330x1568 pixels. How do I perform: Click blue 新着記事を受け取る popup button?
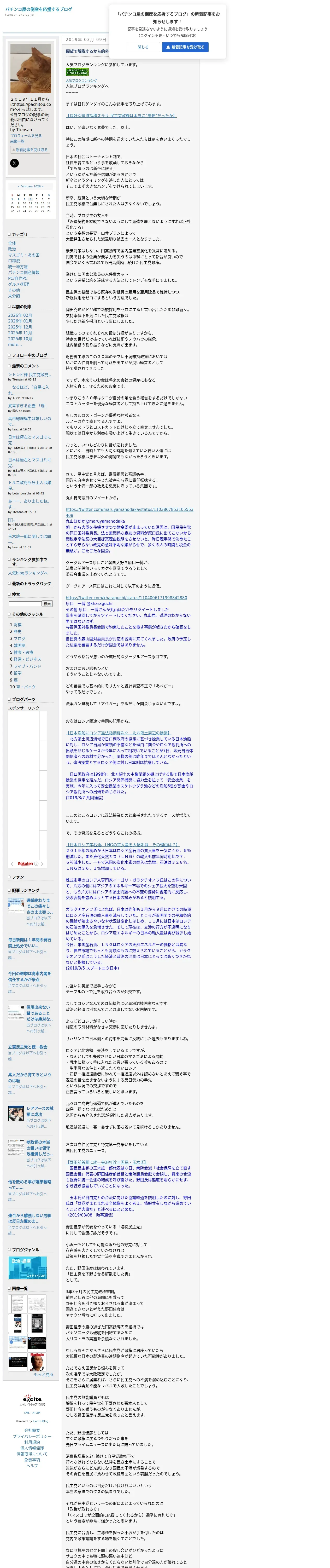[x=185, y=47]
